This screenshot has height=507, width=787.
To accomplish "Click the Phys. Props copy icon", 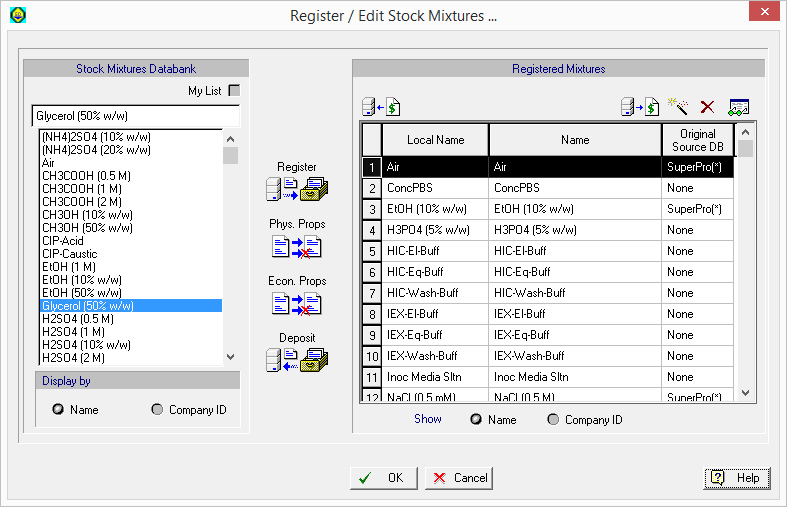I will 297,247.
